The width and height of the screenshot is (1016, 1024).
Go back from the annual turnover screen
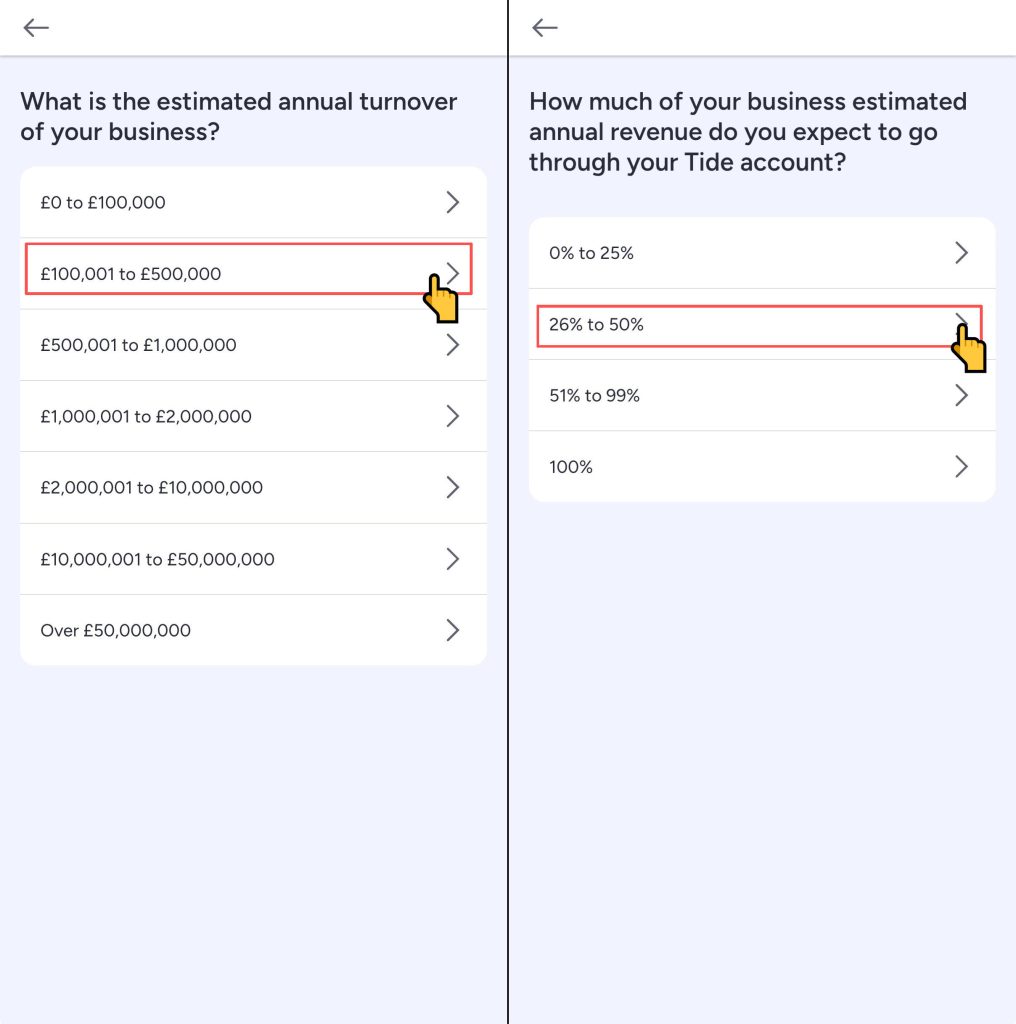(36, 28)
